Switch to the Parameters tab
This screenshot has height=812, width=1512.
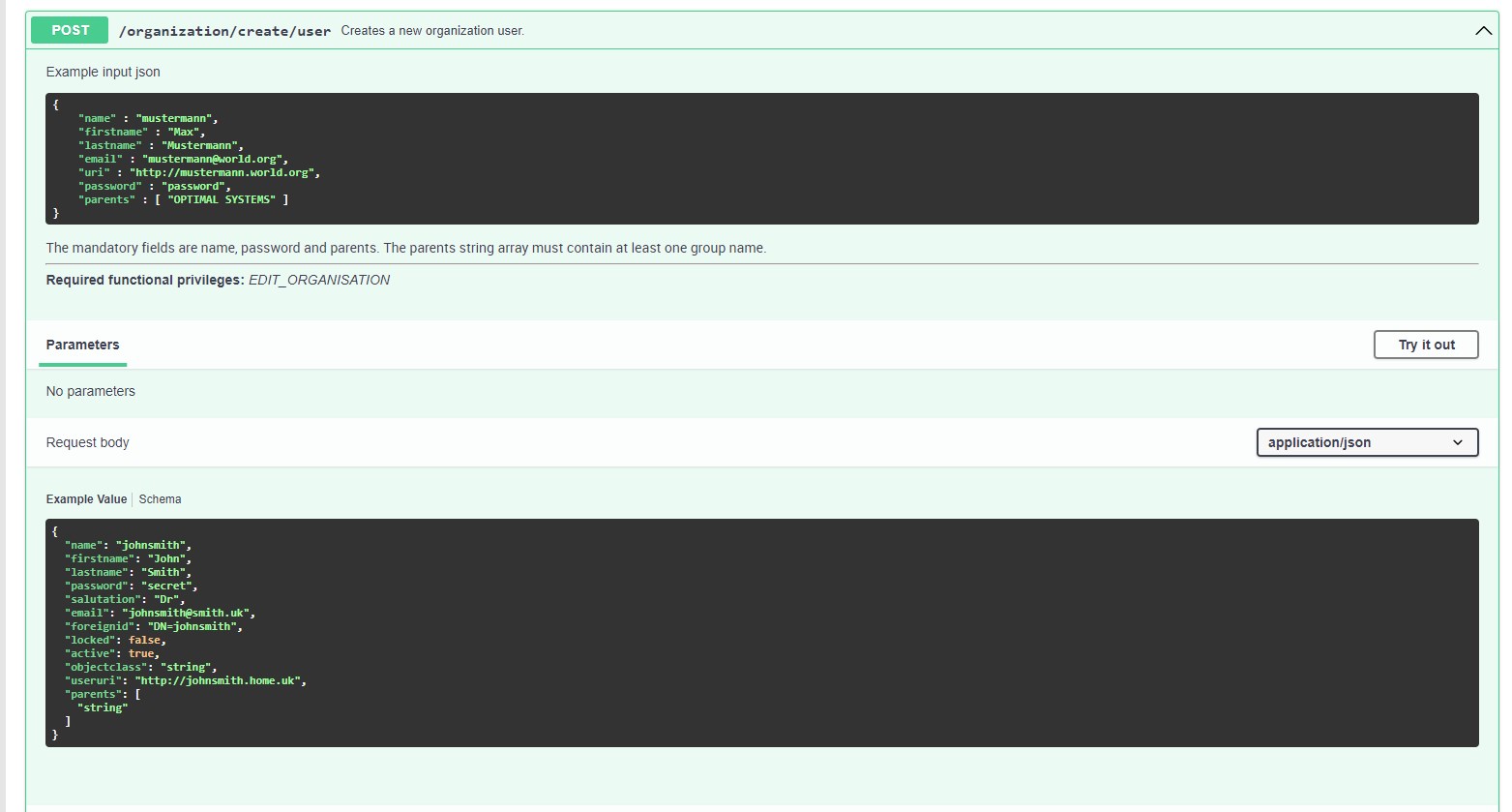coord(83,345)
